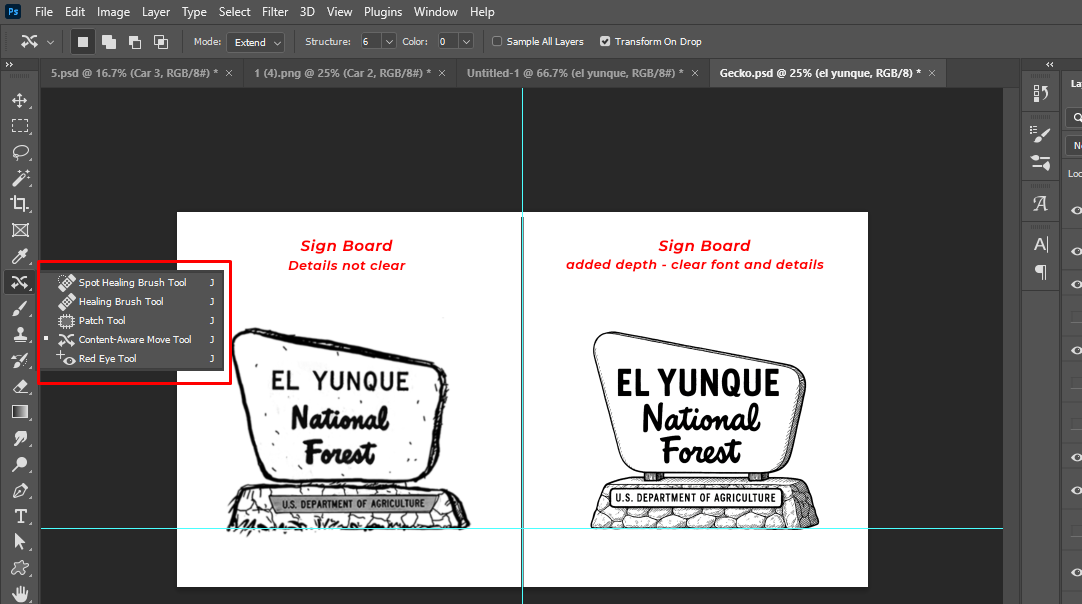Click the New Selection mode button
1082x604 pixels.
[x=83, y=42]
